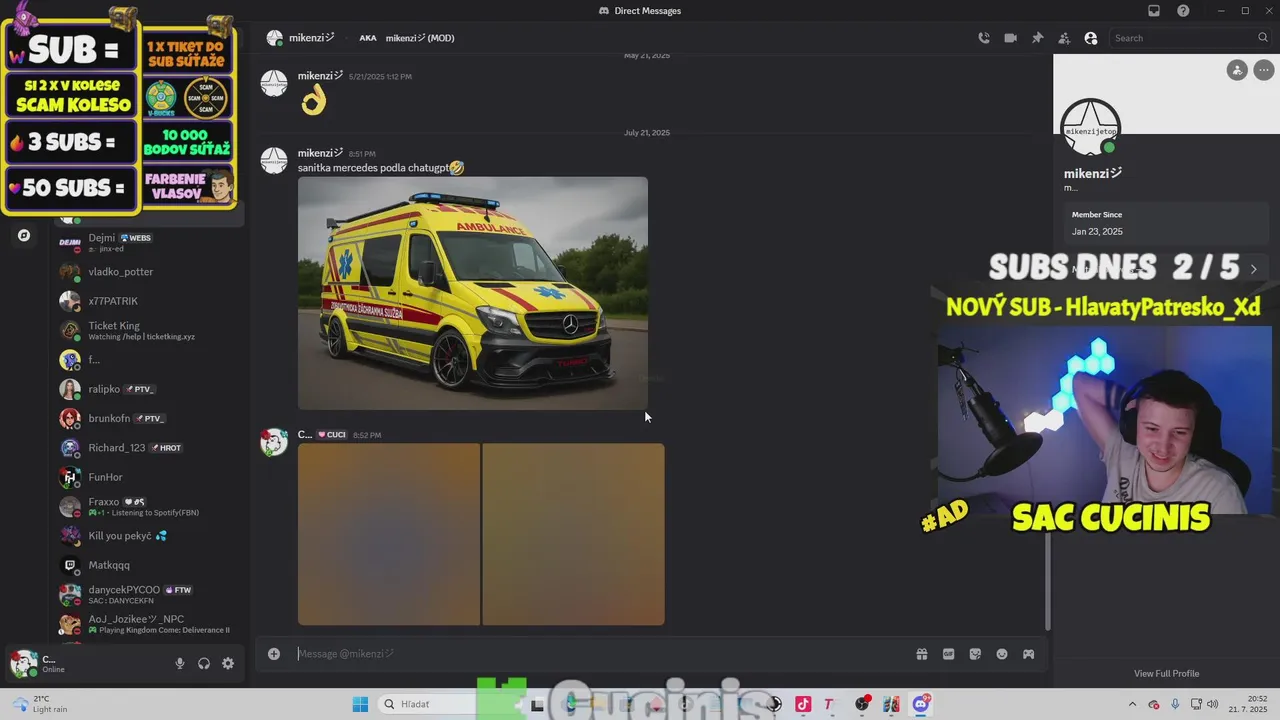
Task: Open the DM with x77PATRIK
Action: 147,301
